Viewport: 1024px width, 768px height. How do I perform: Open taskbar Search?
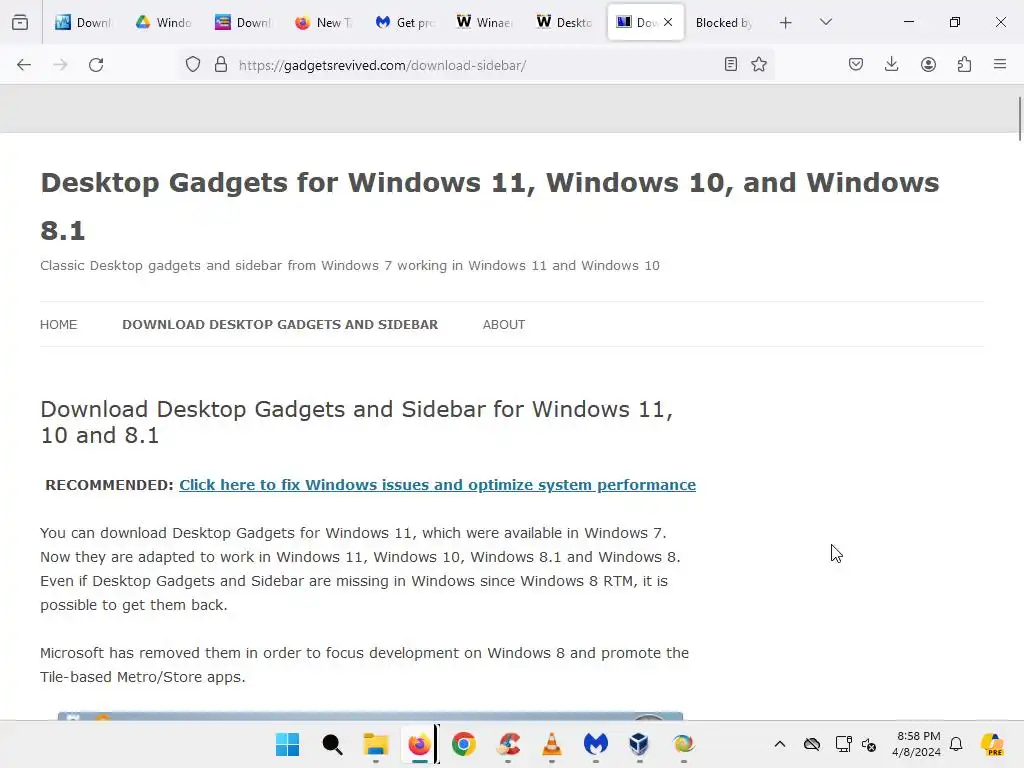click(x=332, y=744)
